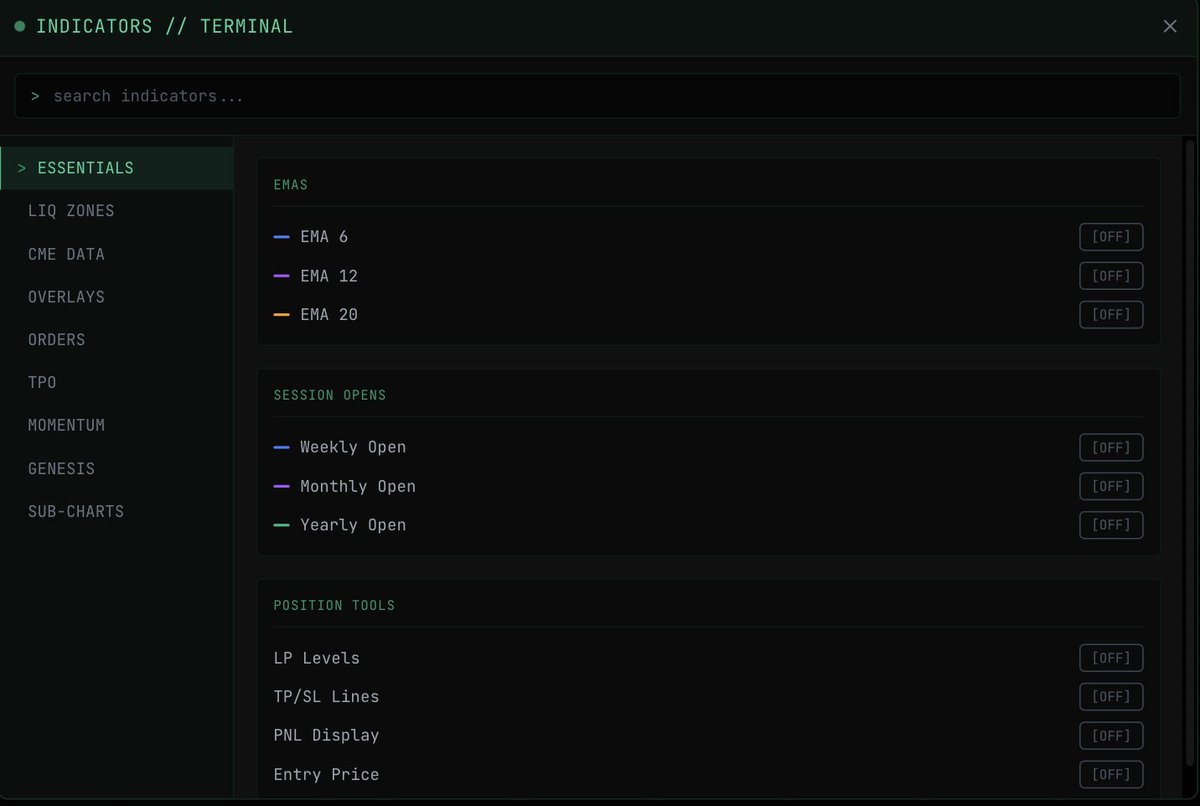The image size is (1200, 806).
Task: Select the GENESIS category
Action: [117, 468]
